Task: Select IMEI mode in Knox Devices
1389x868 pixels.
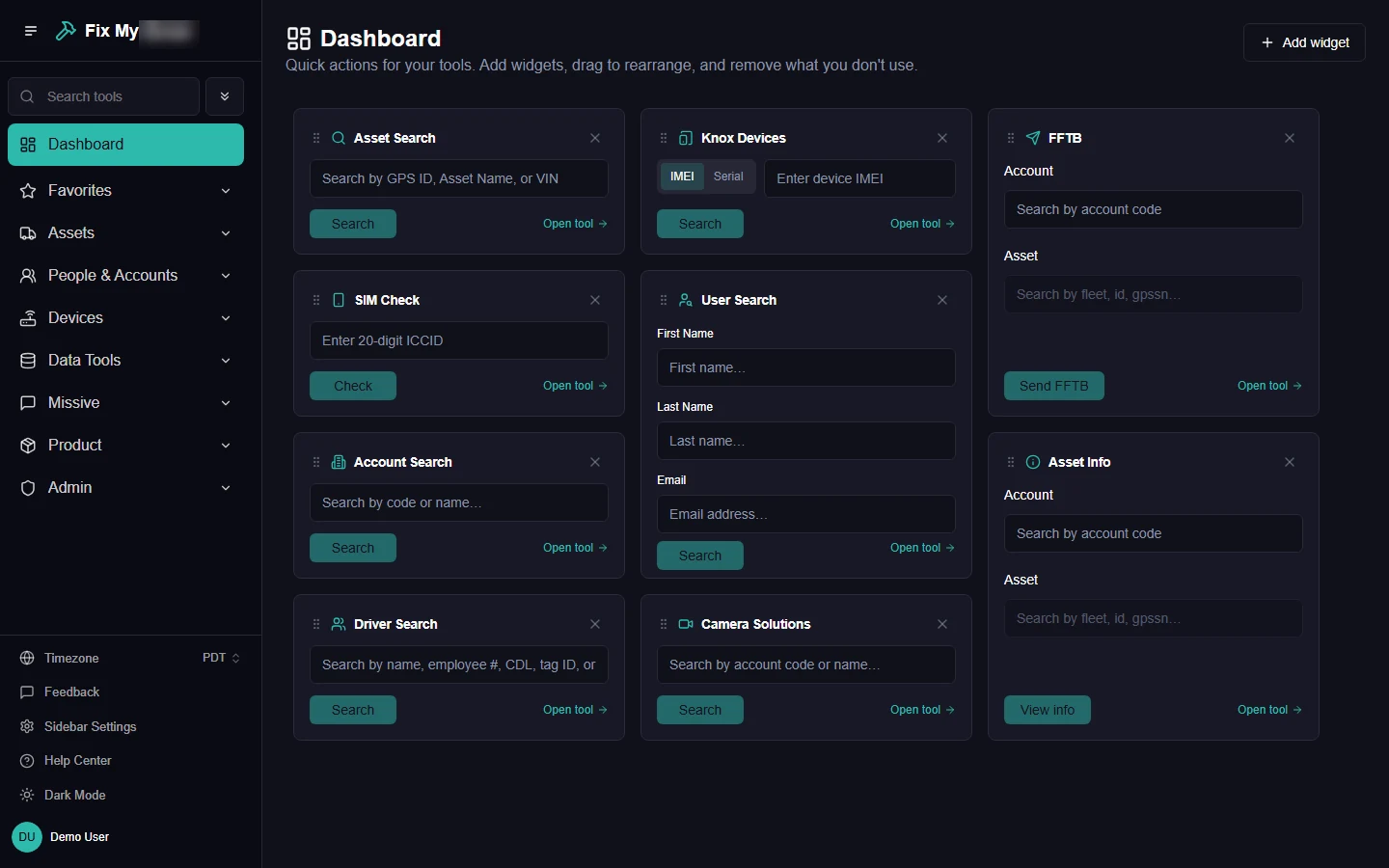Action: (682, 176)
